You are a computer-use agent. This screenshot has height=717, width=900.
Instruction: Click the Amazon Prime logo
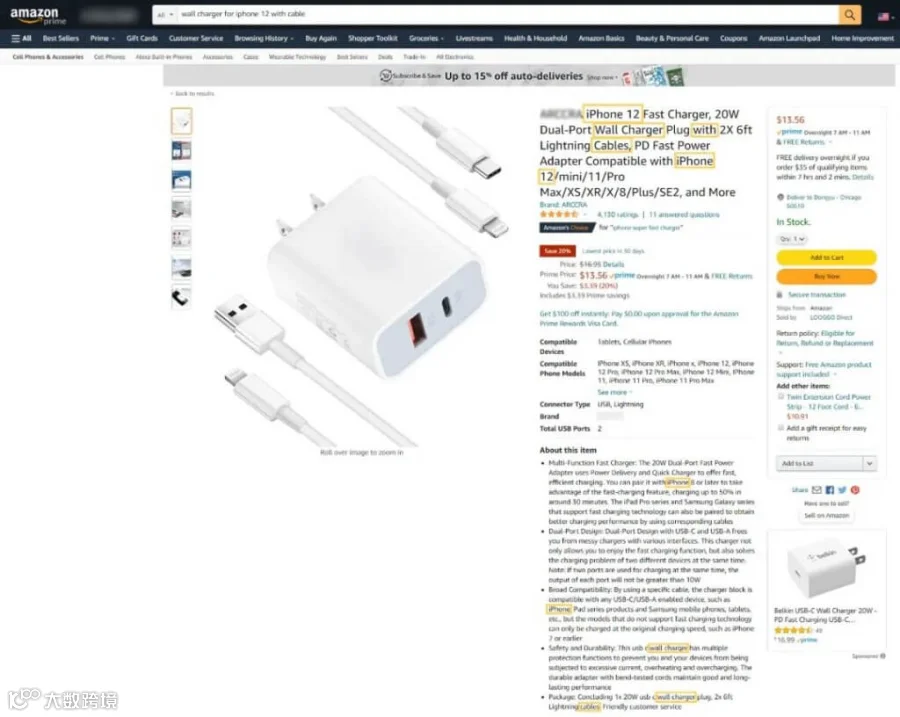[x=38, y=15]
